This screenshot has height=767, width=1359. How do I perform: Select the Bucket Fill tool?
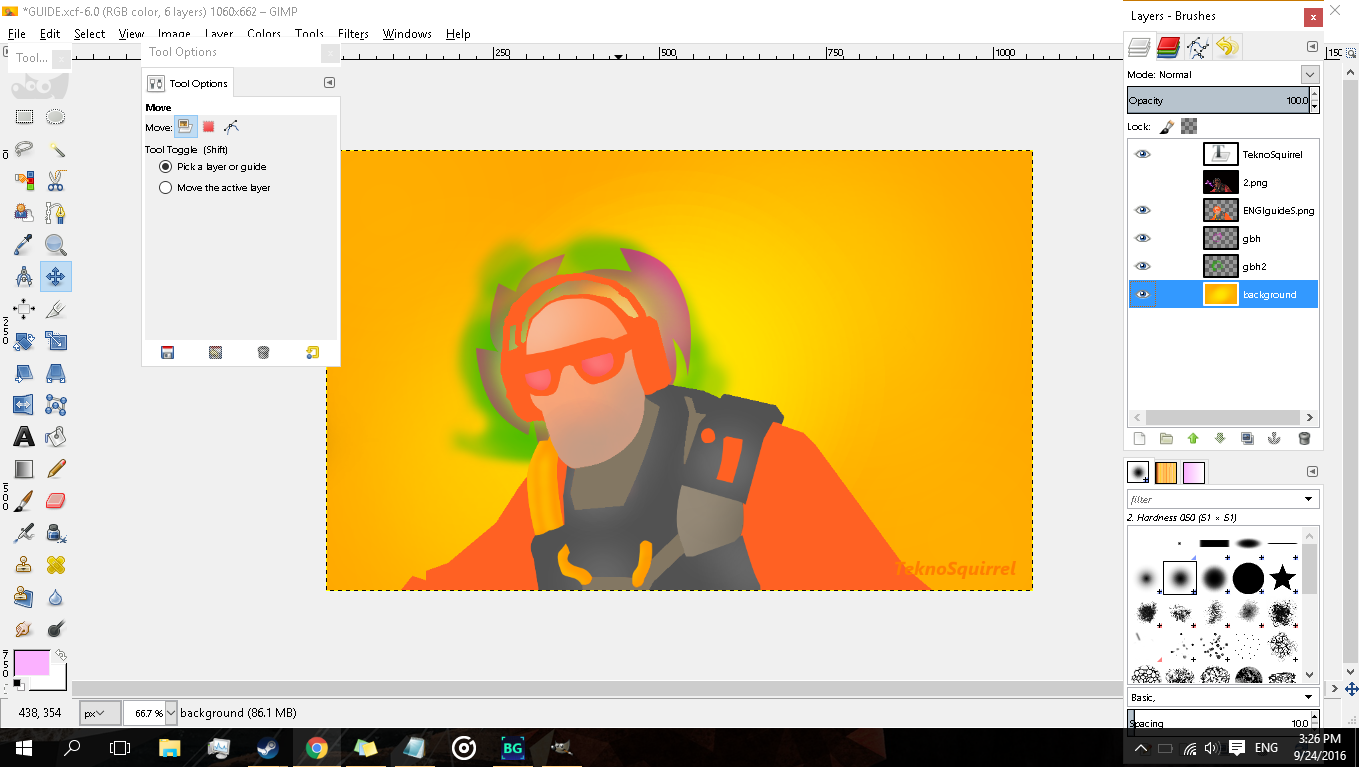pyautogui.click(x=56, y=437)
